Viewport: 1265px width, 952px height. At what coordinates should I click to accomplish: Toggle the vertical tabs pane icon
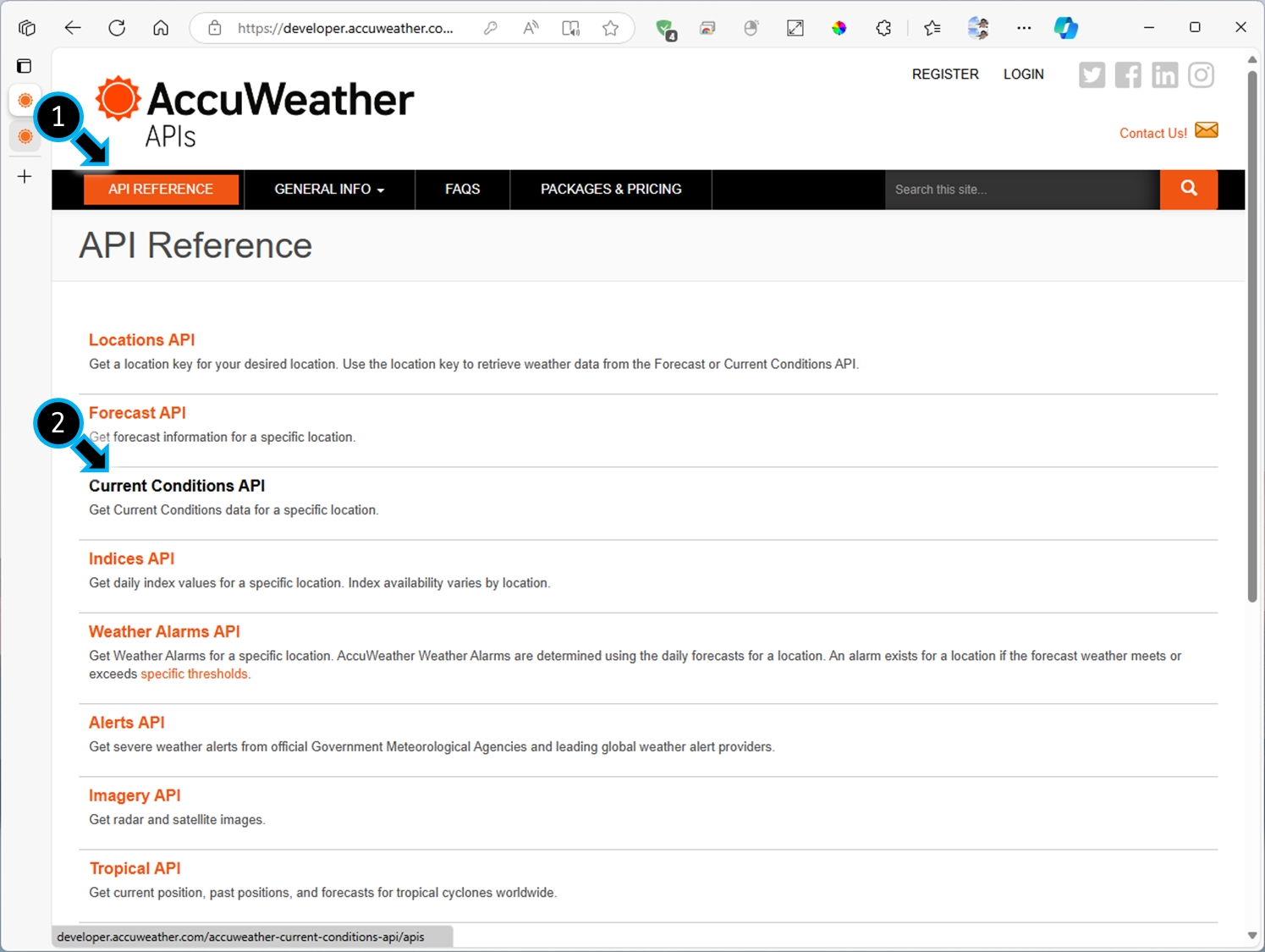pyautogui.click(x=25, y=66)
